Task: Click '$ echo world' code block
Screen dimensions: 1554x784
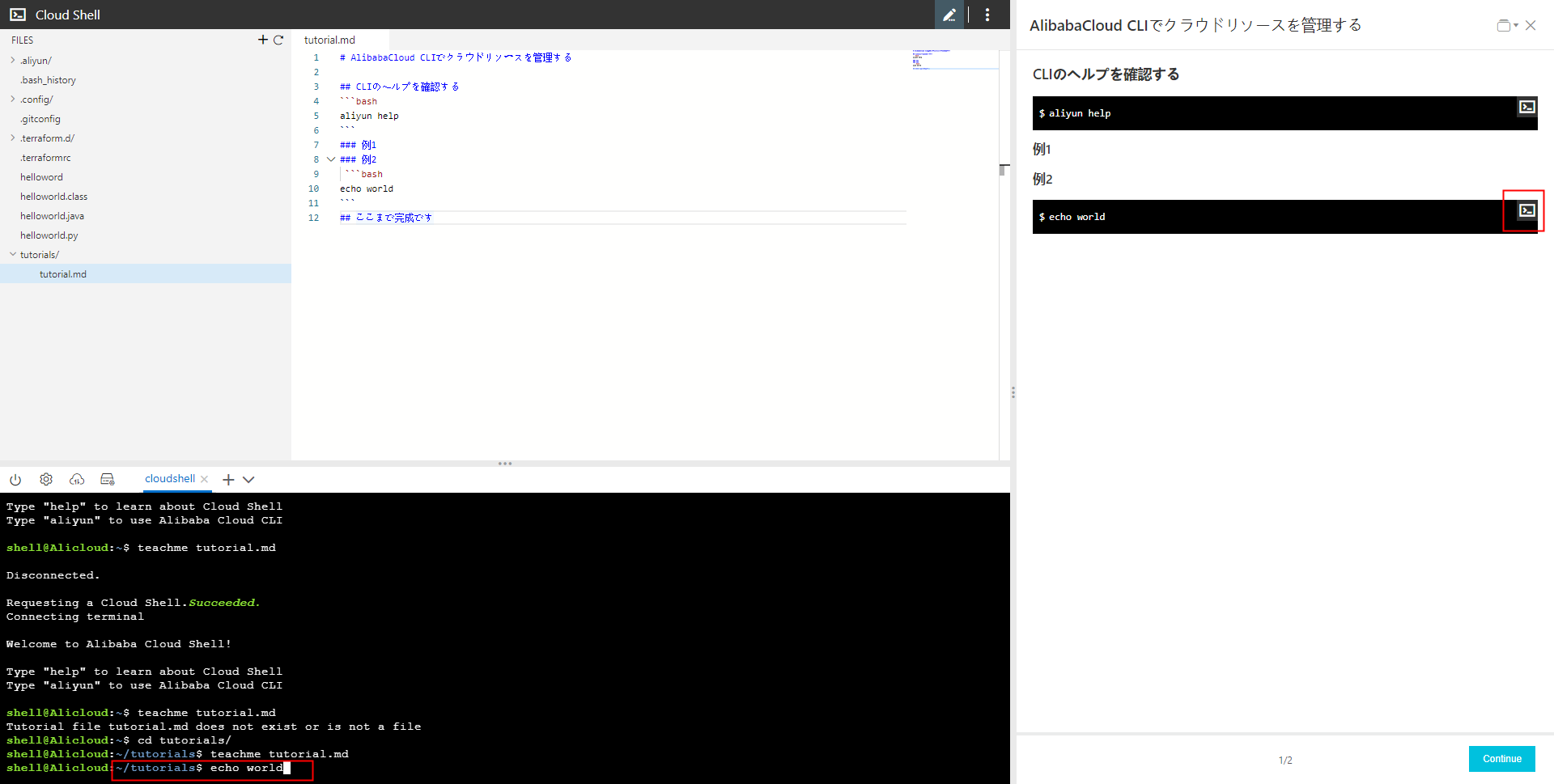Action: 1284,217
